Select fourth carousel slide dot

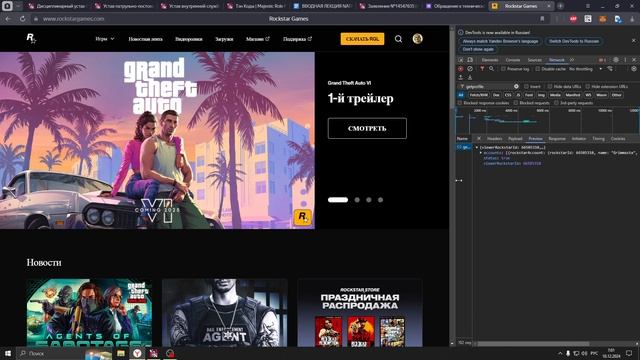[x=380, y=200]
